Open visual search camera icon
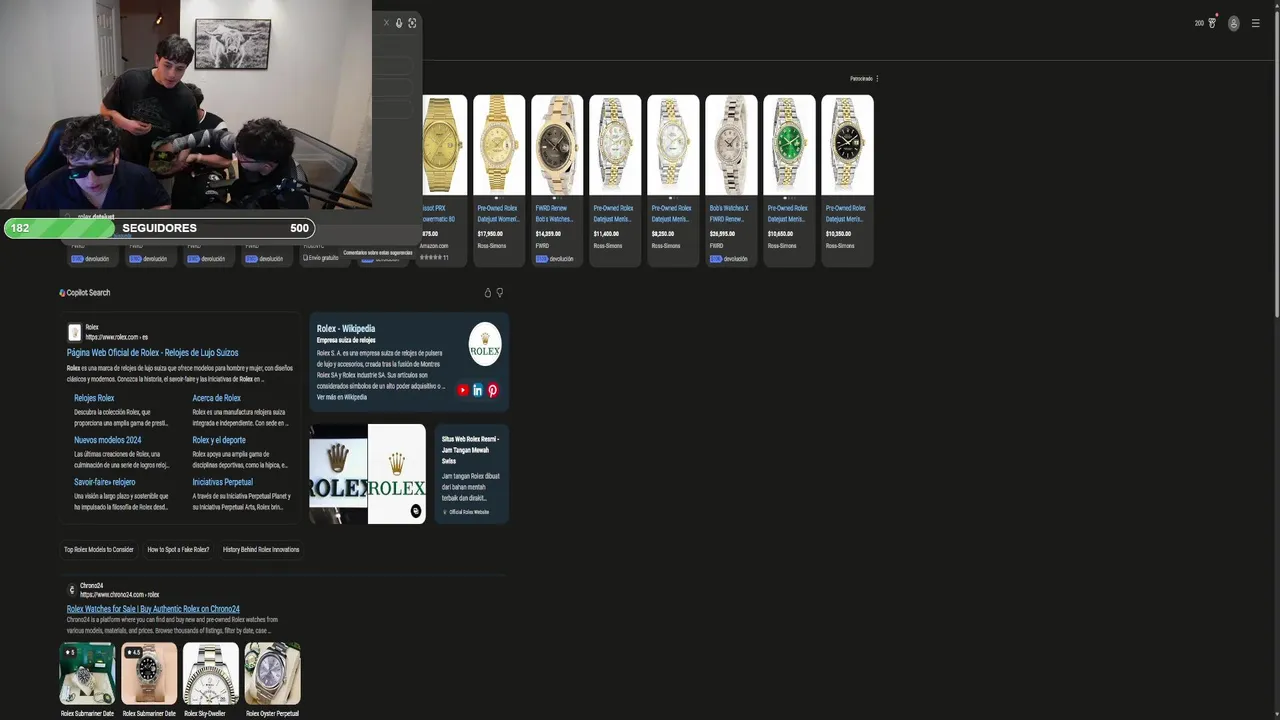The width and height of the screenshot is (1280, 720). pos(412,23)
